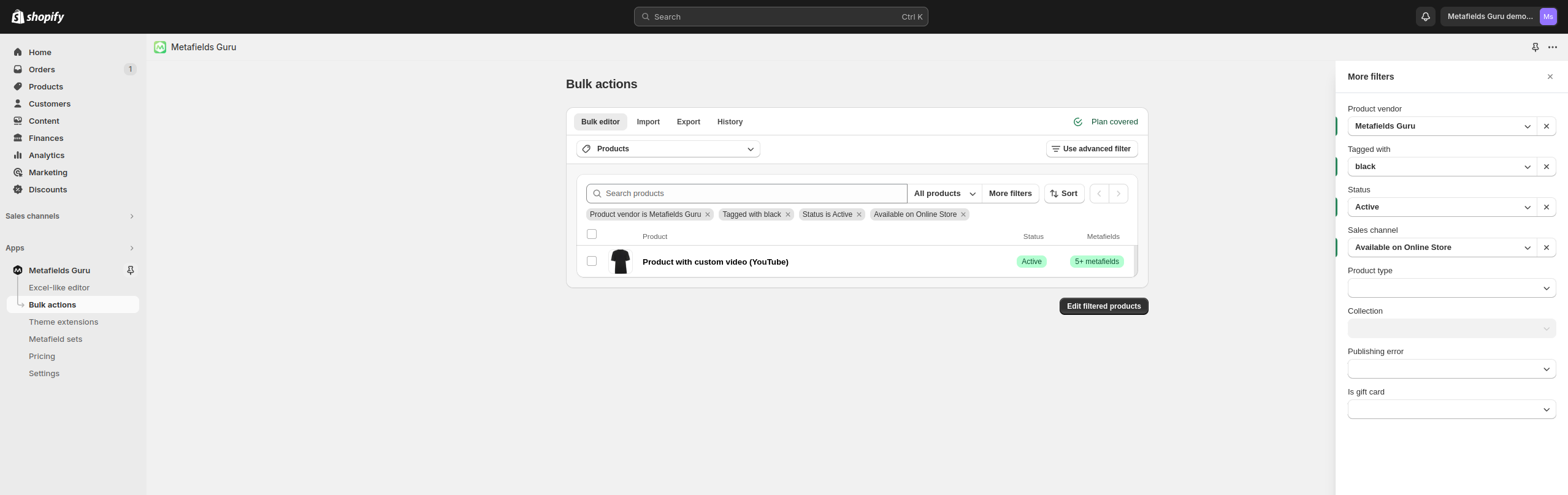Open the app Settings in the sidebar
The width and height of the screenshot is (1568, 495).
pyautogui.click(x=44, y=373)
